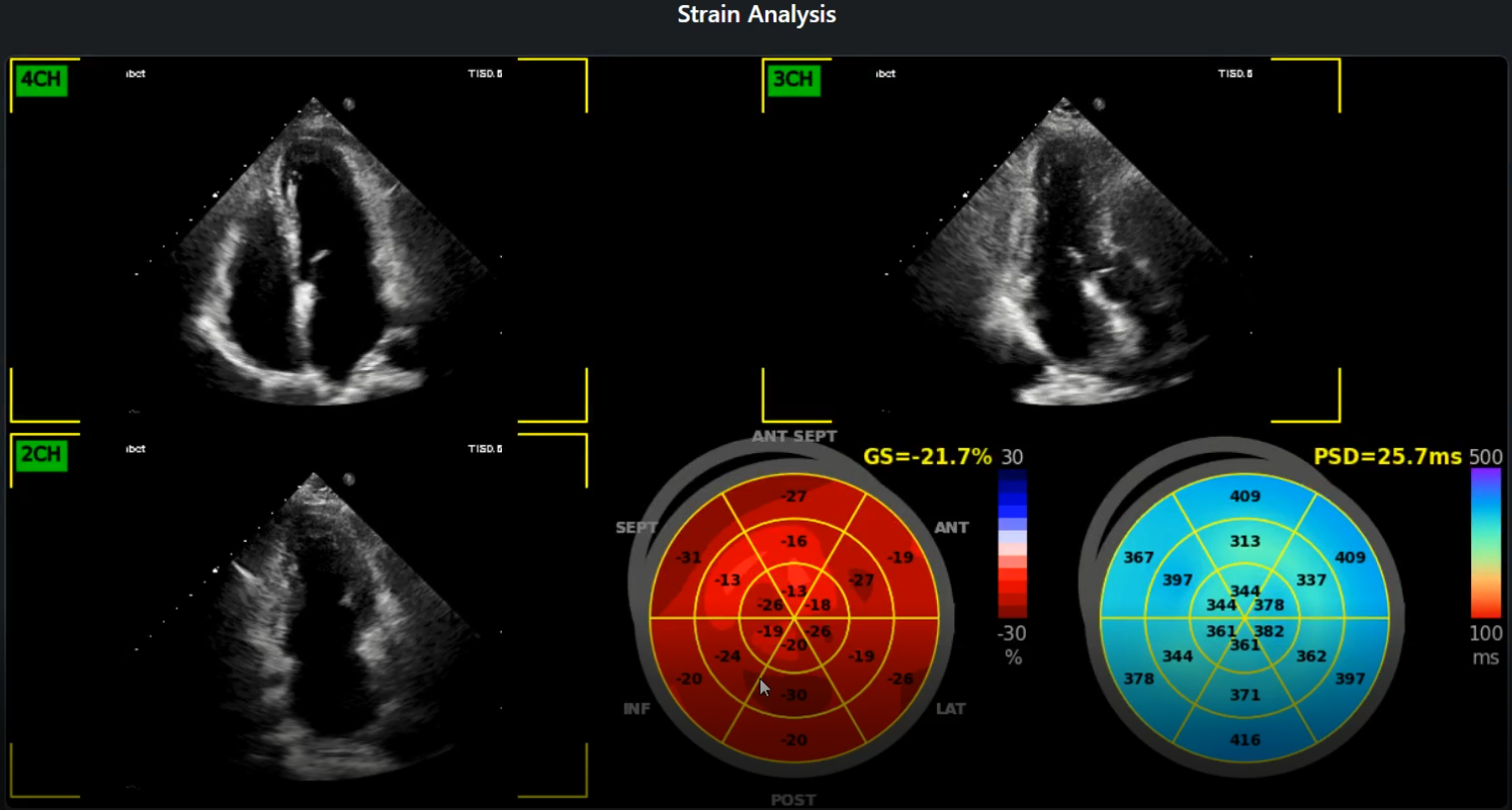The width and height of the screenshot is (1512, 810).
Task: Click the PSD=25.7ms dispersion value
Action: point(1387,457)
